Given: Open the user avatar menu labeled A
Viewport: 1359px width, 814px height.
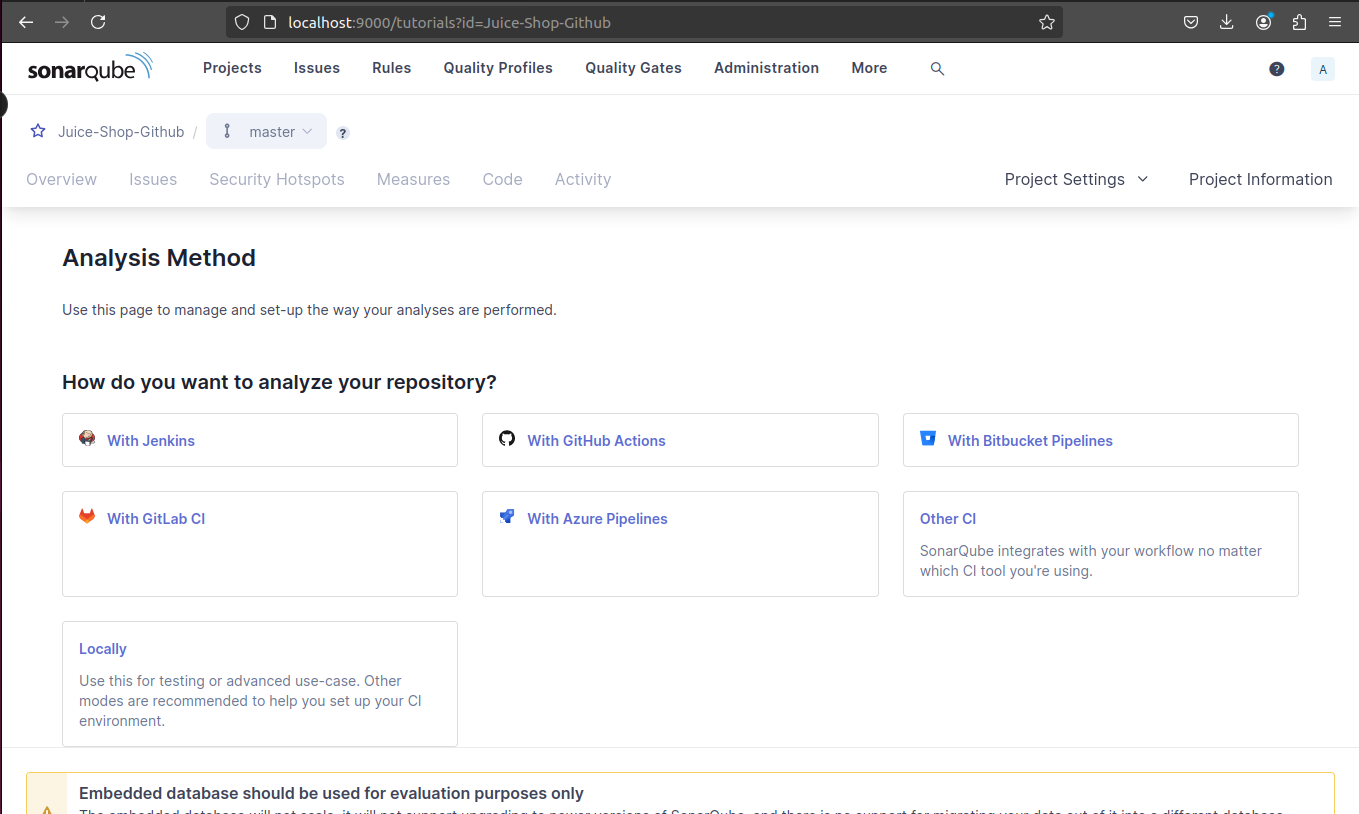Looking at the screenshot, I should pos(1322,68).
